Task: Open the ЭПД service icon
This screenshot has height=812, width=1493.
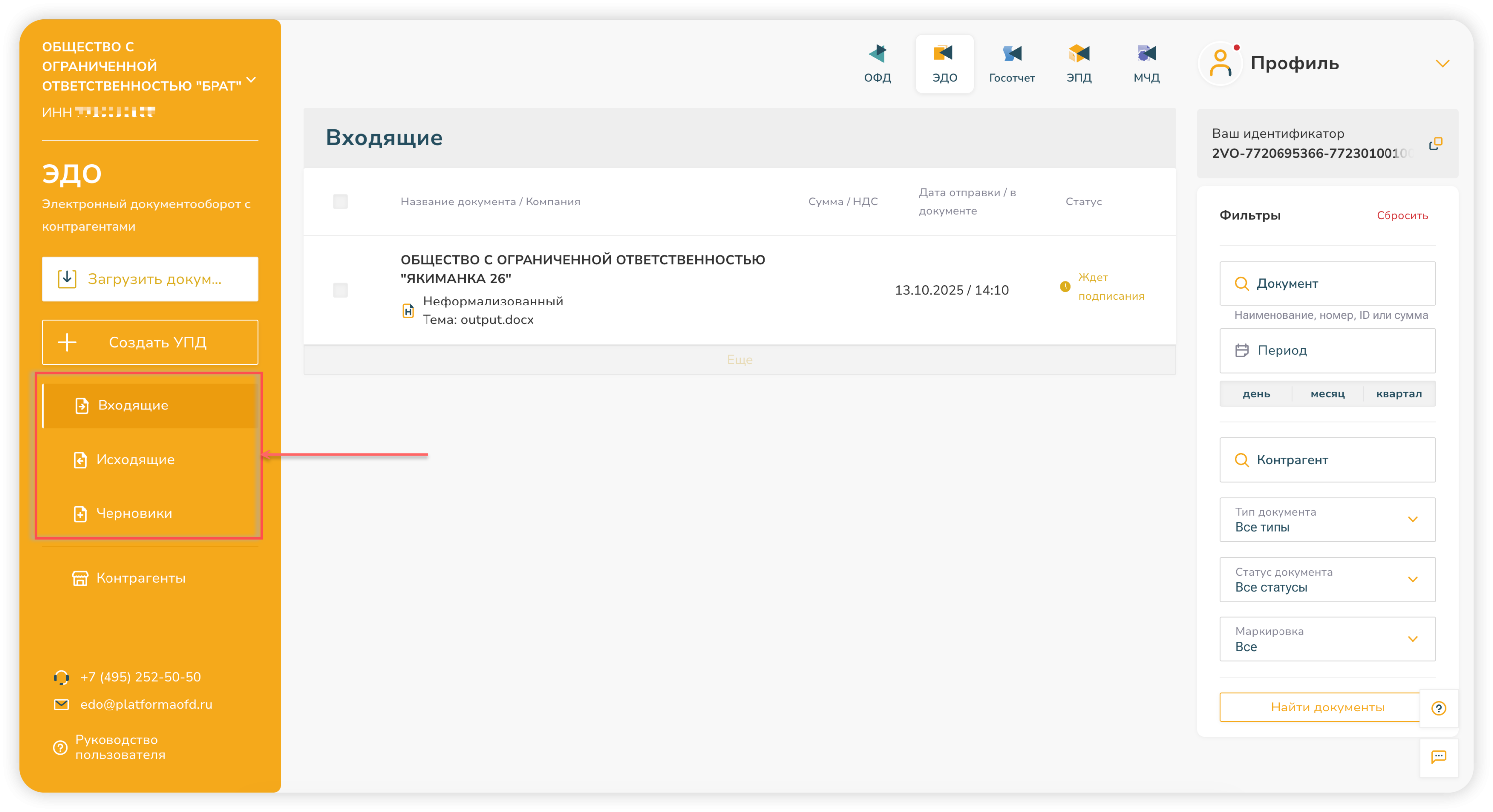Action: (x=1078, y=63)
